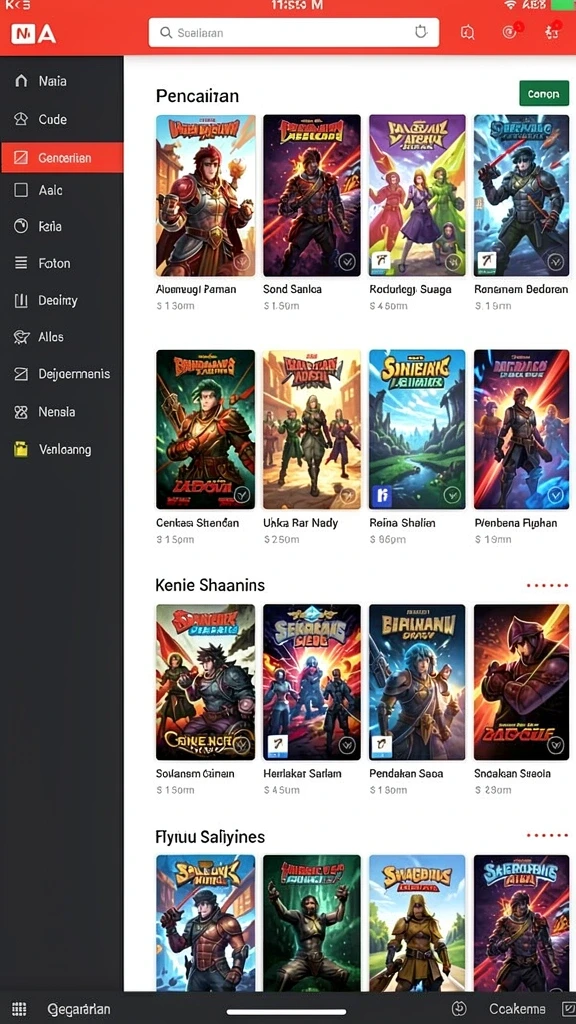The width and height of the screenshot is (576, 1024).
Task: Click Gegarărian in the bottom bar
Action: tap(79, 1010)
